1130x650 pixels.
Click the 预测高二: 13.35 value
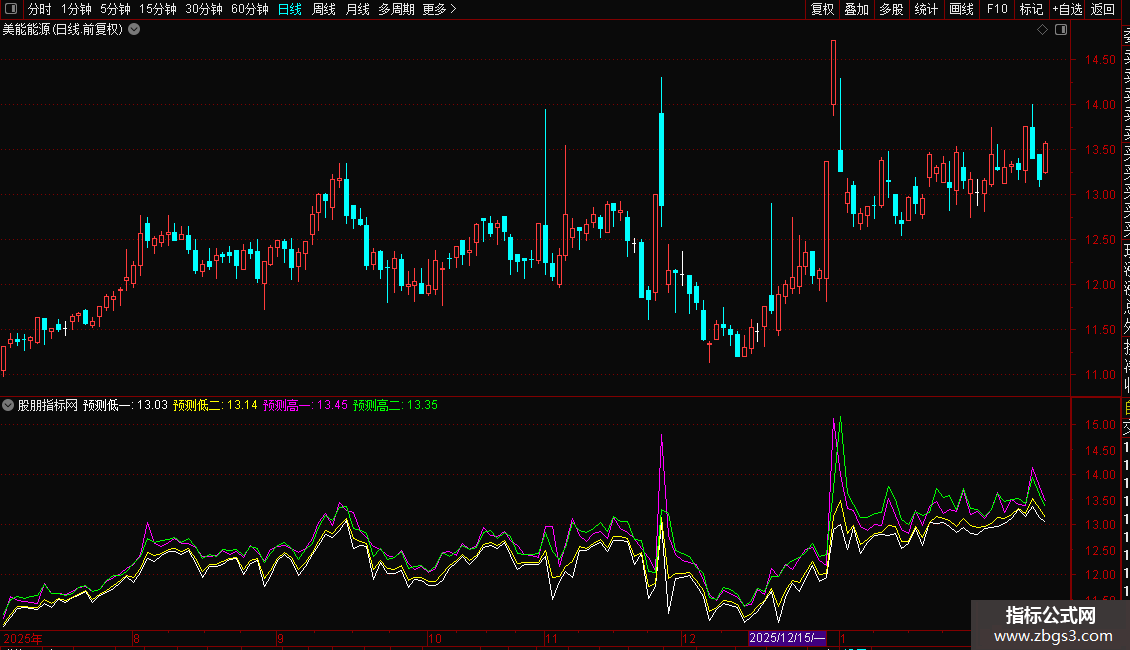click(x=395, y=405)
